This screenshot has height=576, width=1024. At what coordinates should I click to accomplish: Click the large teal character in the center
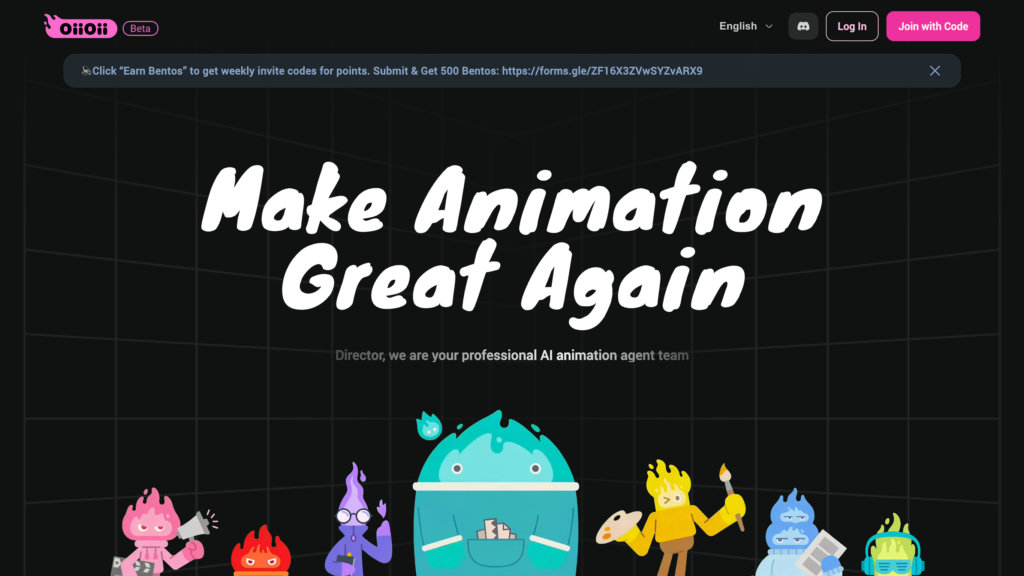[495, 500]
